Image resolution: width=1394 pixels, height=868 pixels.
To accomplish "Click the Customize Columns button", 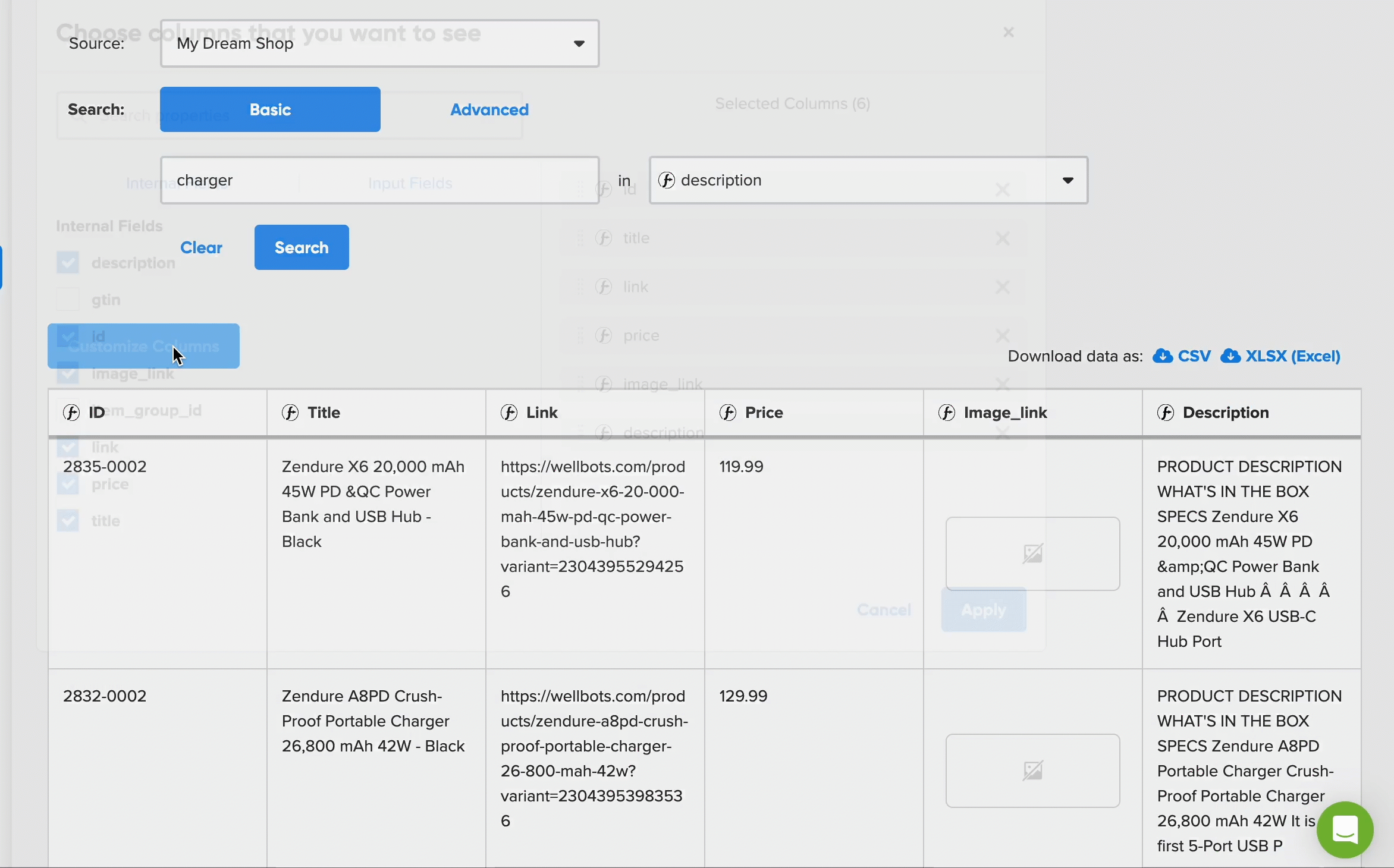I will pos(143,346).
